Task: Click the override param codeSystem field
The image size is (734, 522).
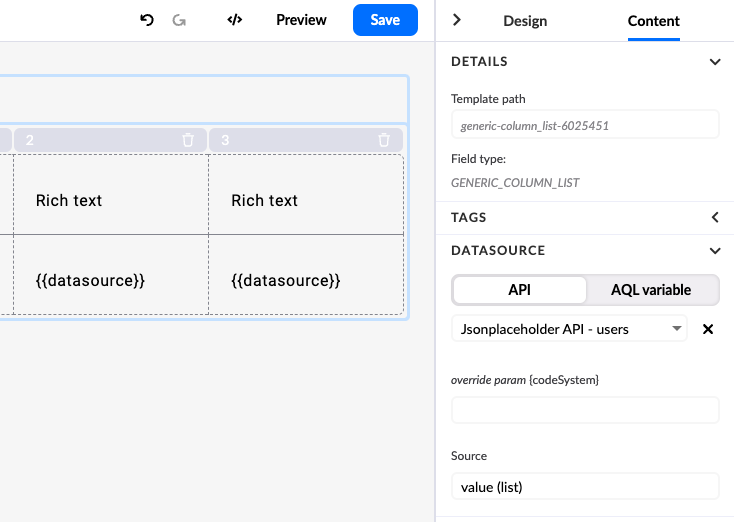Action: tap(585, 410)
